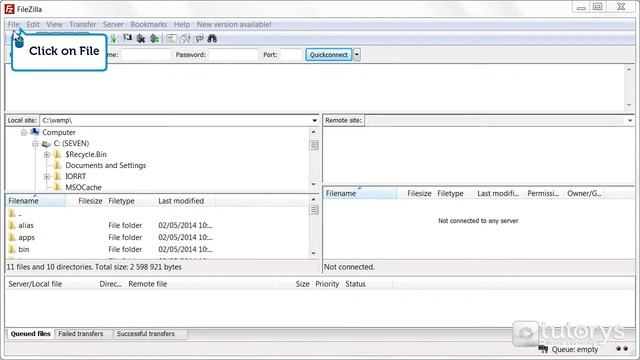Open the View menu

point(54,24)
